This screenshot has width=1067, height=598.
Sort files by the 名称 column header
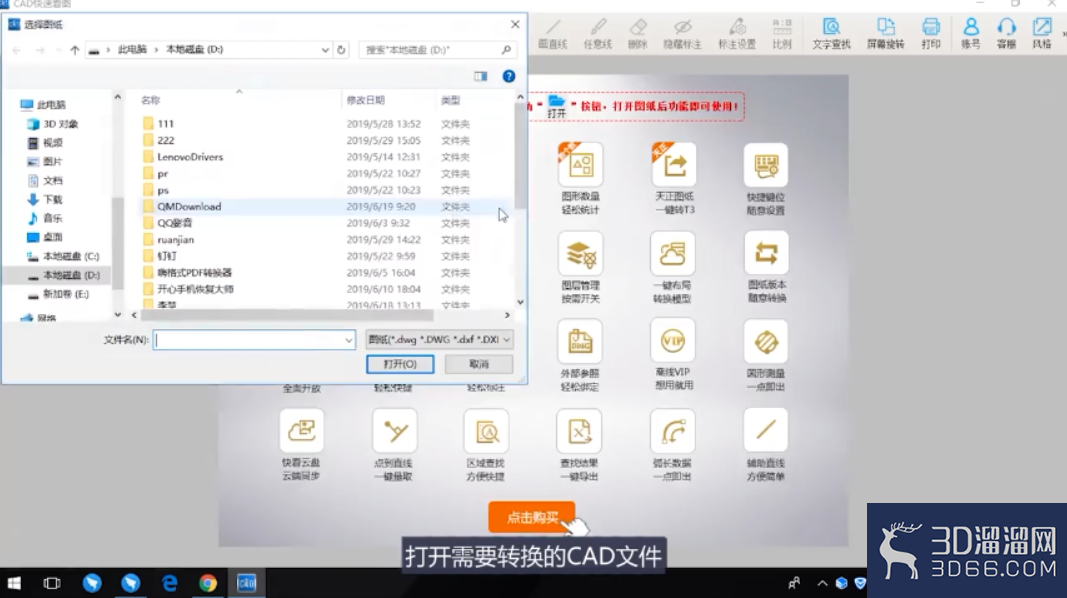[x=150, y=100]
